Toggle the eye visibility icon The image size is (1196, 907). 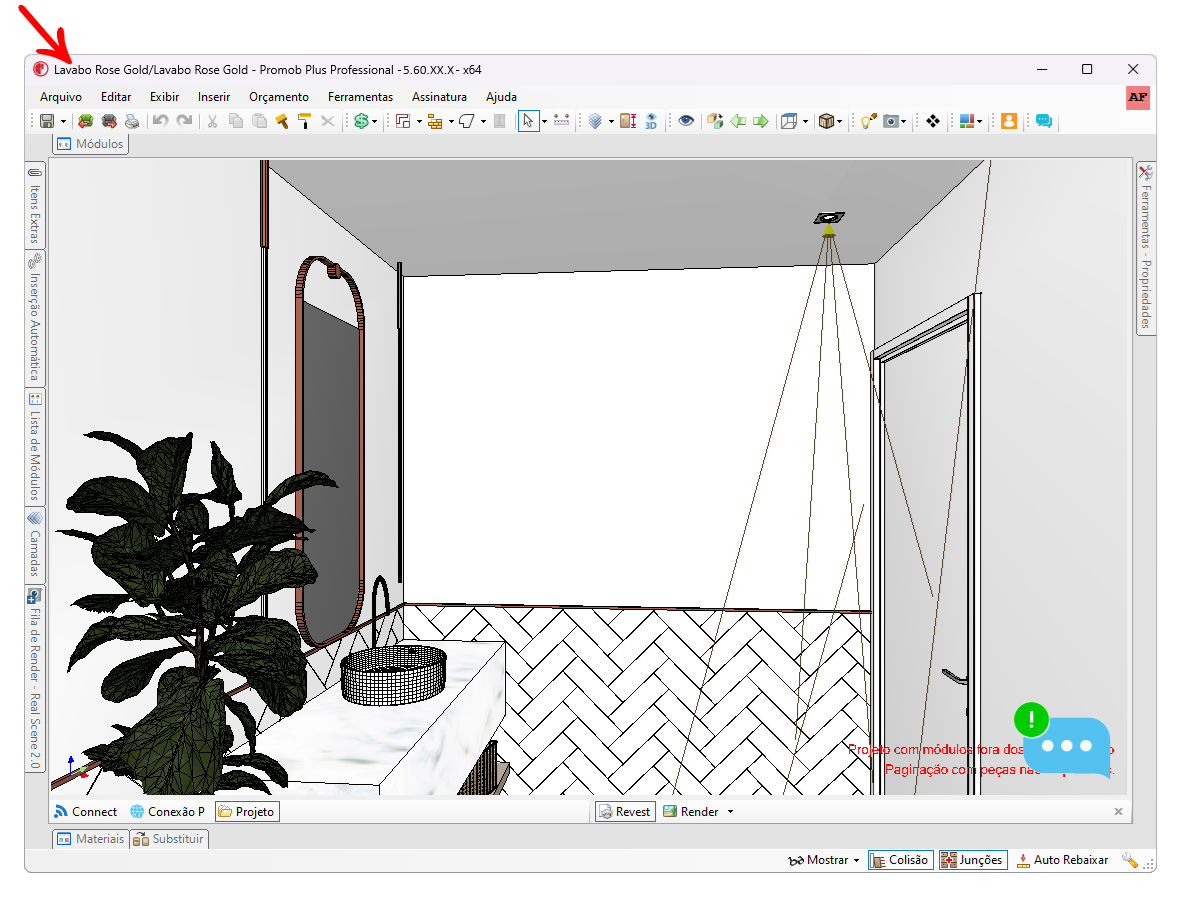tap(686, 121)
